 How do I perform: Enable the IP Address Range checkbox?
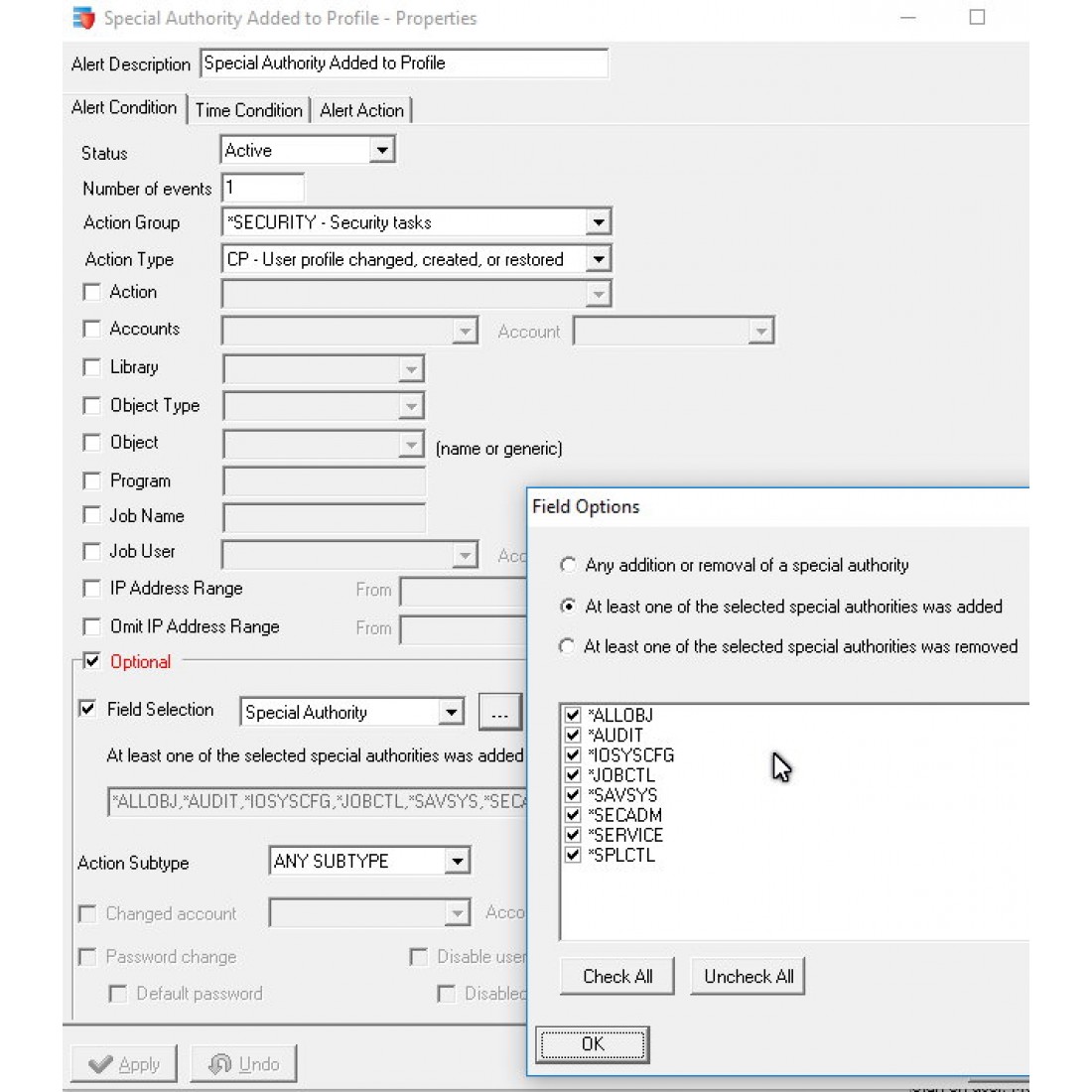tap(92, 587)
